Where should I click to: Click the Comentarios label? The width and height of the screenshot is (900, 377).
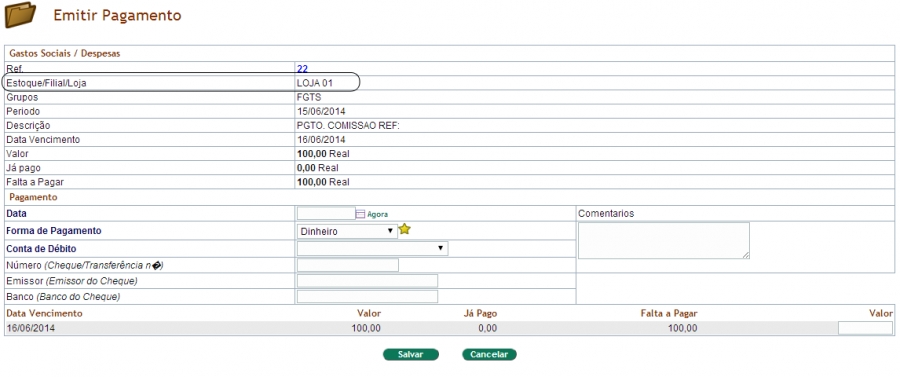(x=606, y=213)
